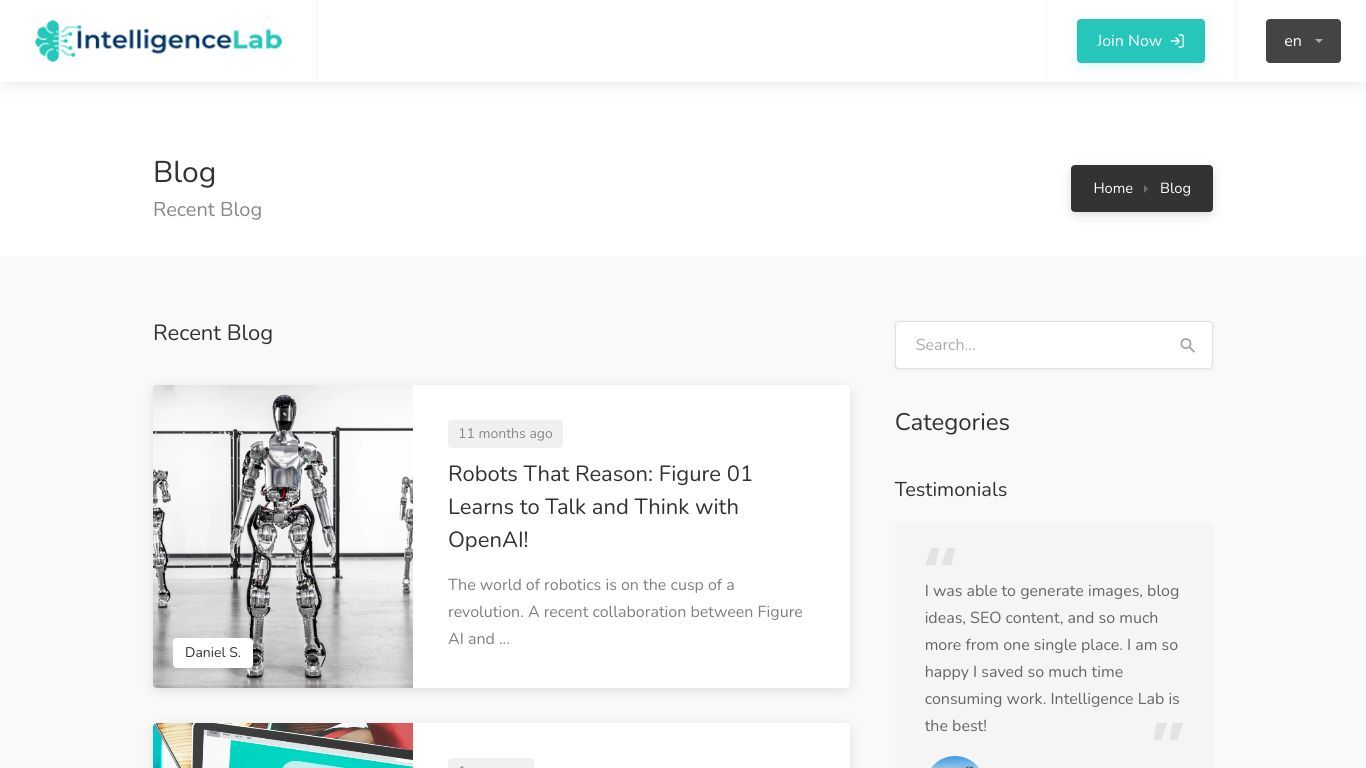This screenshot has height=768, width=1366.
Task: Open the Figure 01 robot article thumbnail
Action: click(283, 536)
